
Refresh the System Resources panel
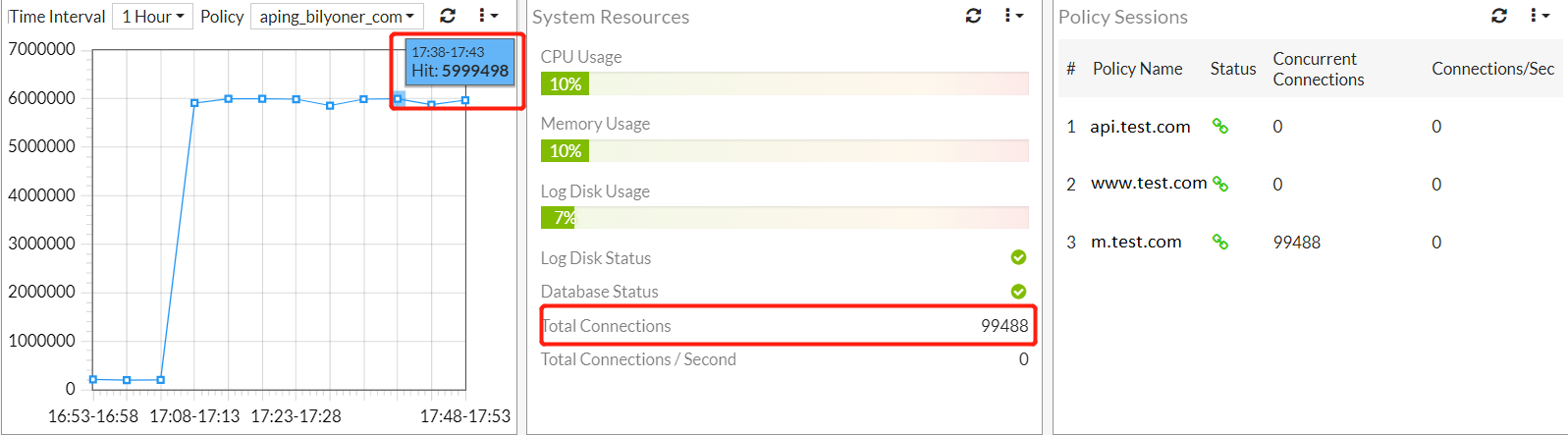point(973,16)
